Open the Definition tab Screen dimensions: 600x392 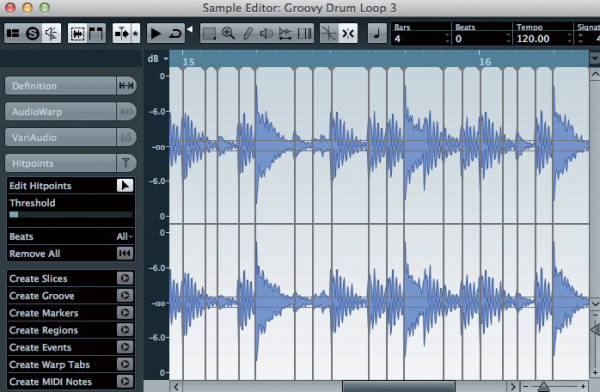click(60, 86)
